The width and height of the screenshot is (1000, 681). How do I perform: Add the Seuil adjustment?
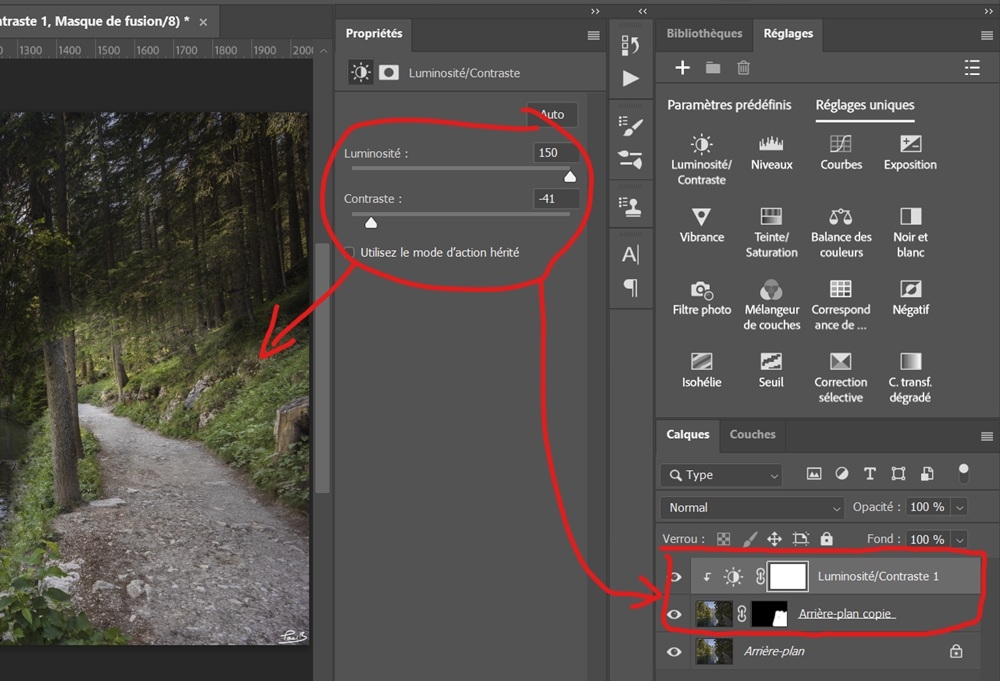click(x=771, y=371)
